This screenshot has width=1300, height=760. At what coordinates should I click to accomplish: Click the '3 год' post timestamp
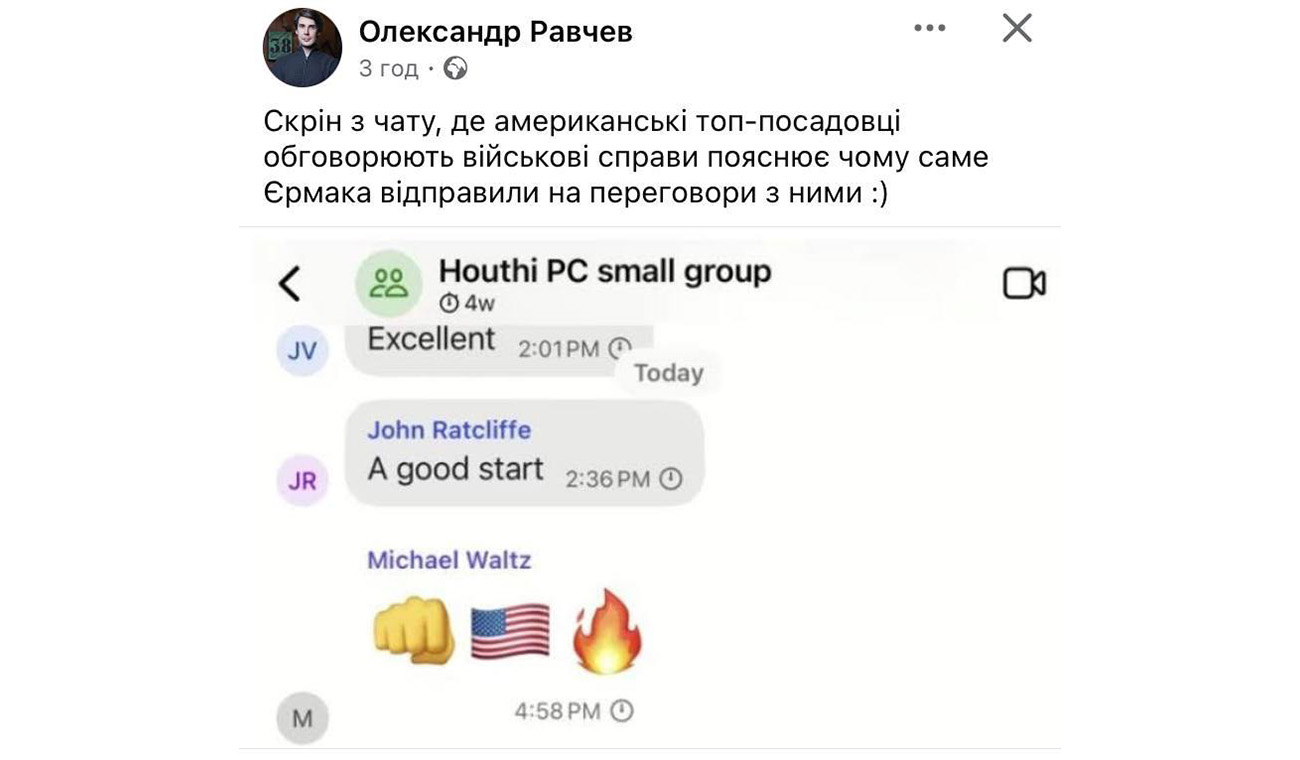[x=388, y=68]
